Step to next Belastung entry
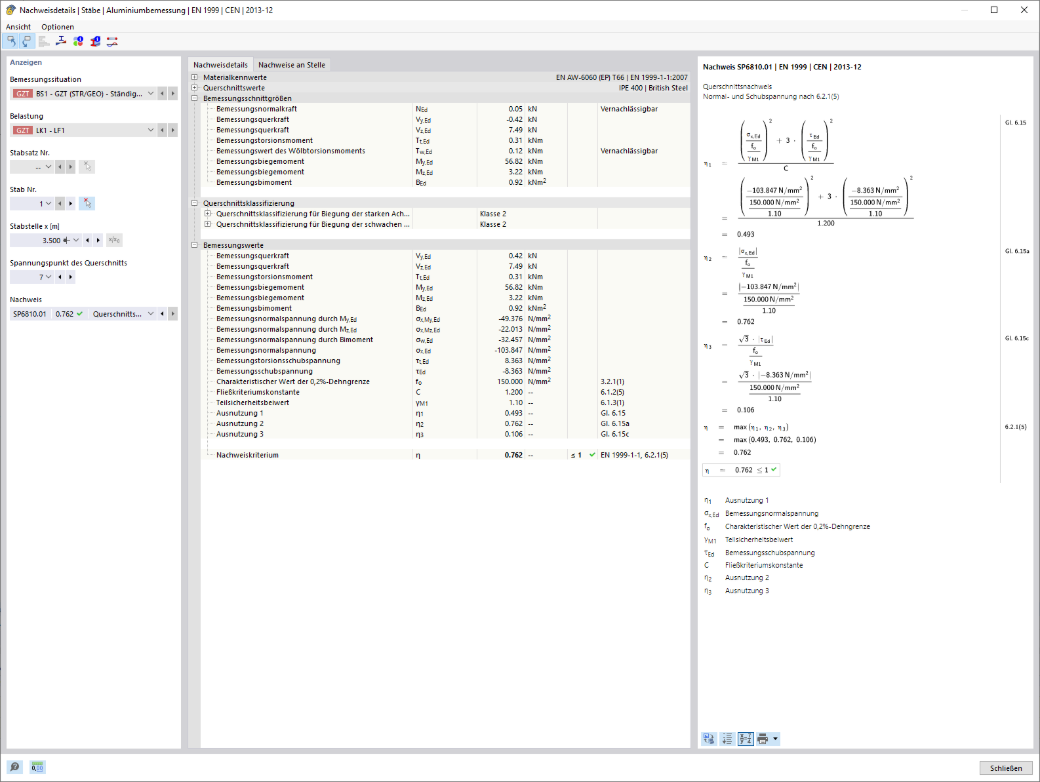Viewport: 1040px width, 782px height. pos(173,130)
